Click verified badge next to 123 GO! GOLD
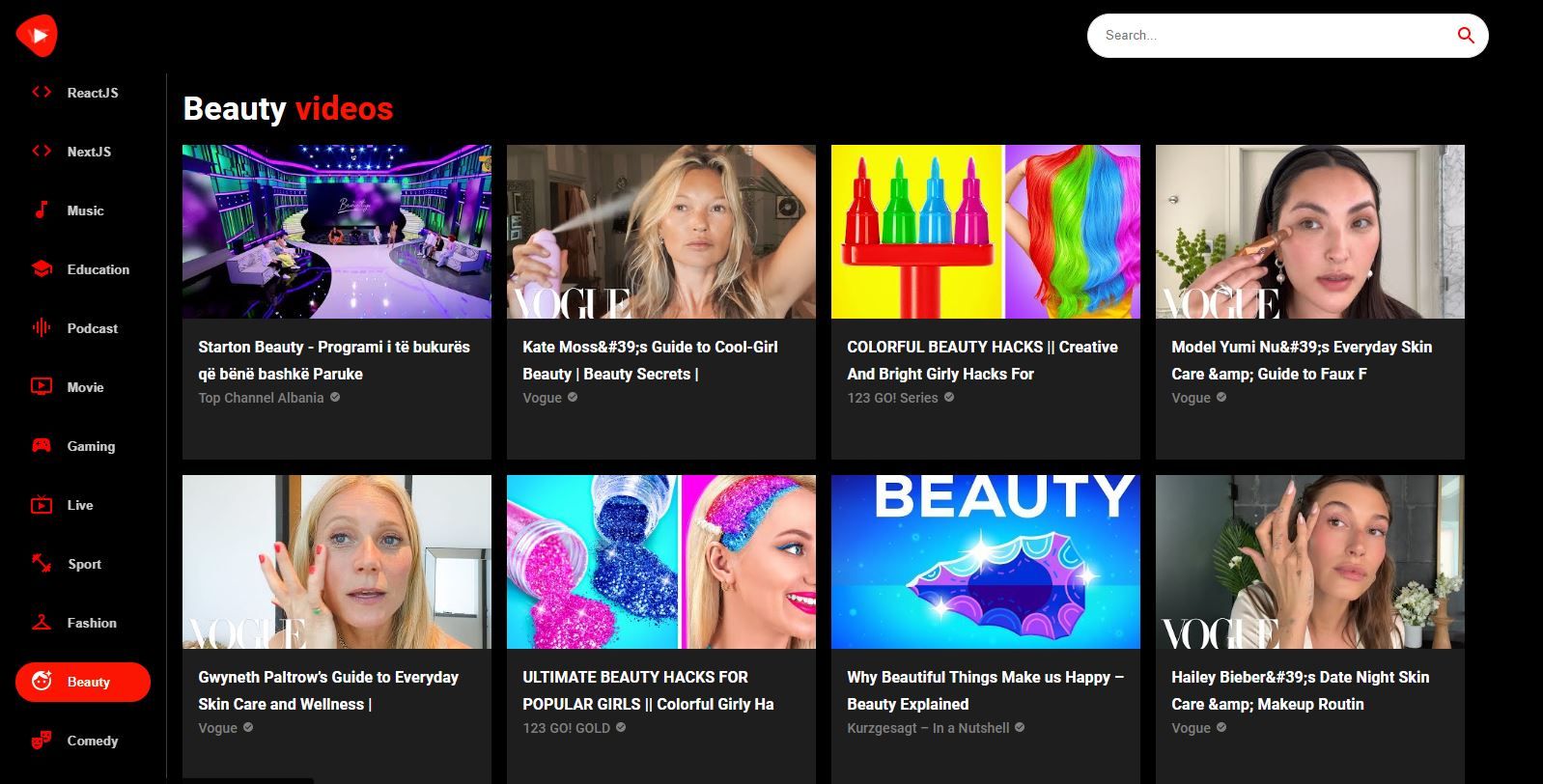The width and height of the screenshot is (1543, 784). [621, 727]
